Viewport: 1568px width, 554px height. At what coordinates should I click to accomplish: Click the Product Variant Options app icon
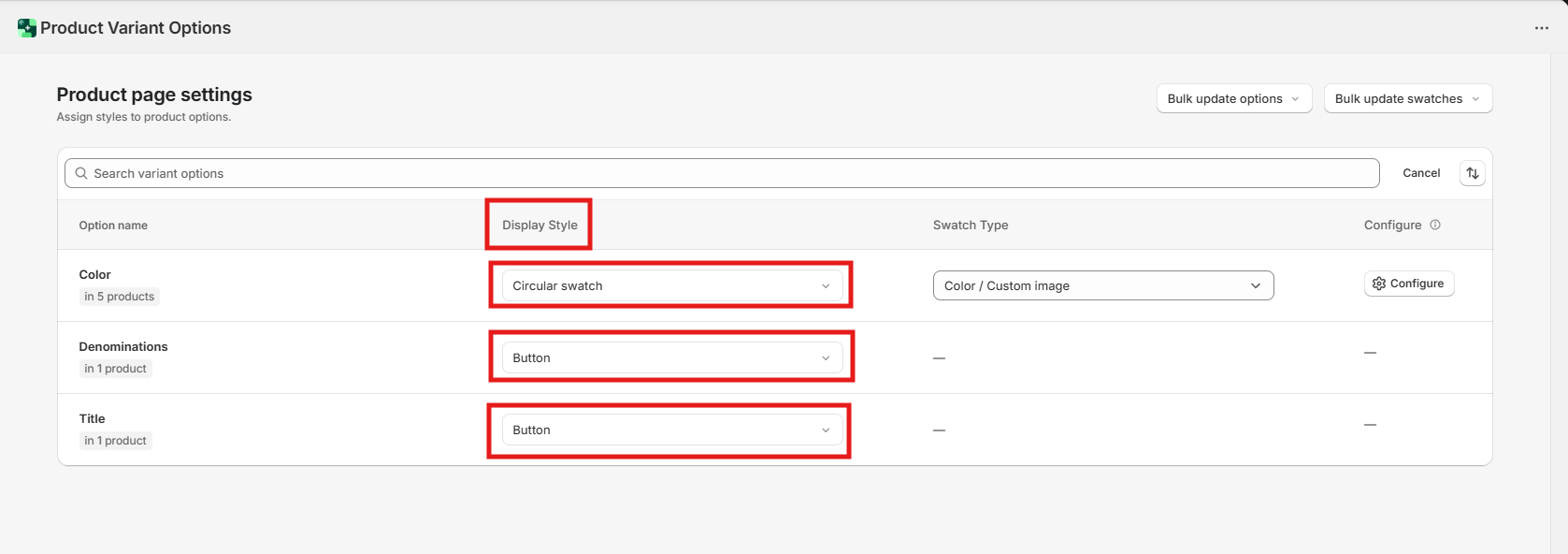pos(26,28)
